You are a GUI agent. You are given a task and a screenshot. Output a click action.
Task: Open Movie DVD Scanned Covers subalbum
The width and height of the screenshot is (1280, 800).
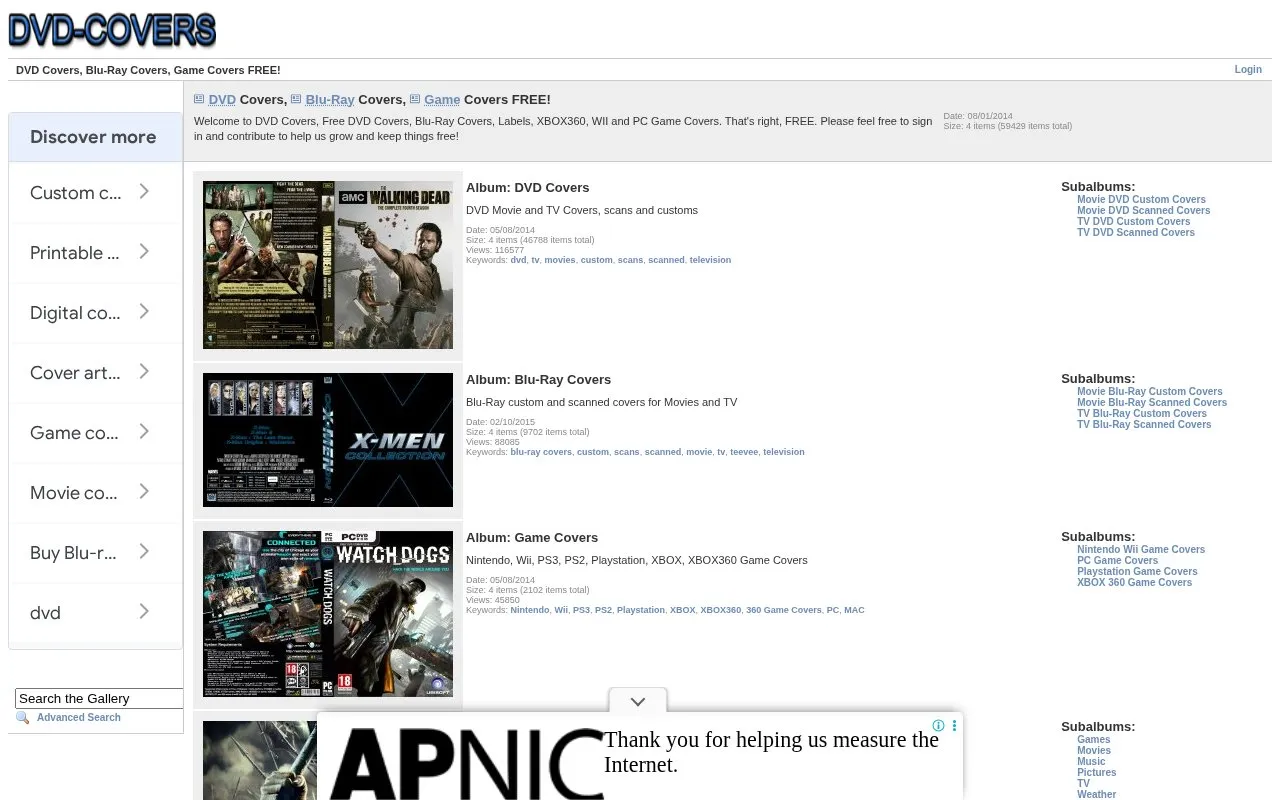click(1143, 211)
